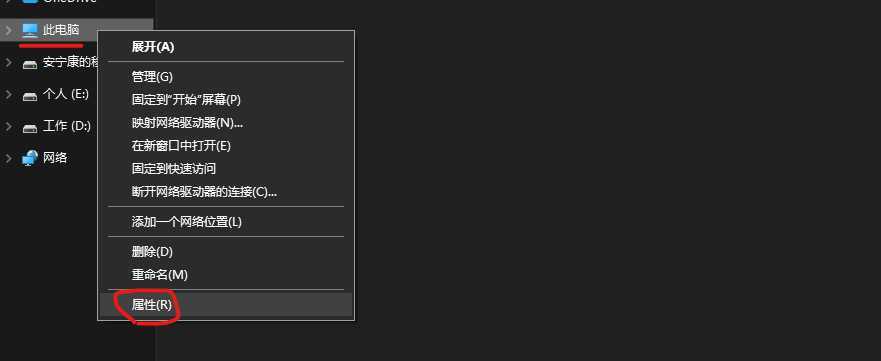
Task: Click the 个人 (E:) drive icon
Action: coord(29,95)
